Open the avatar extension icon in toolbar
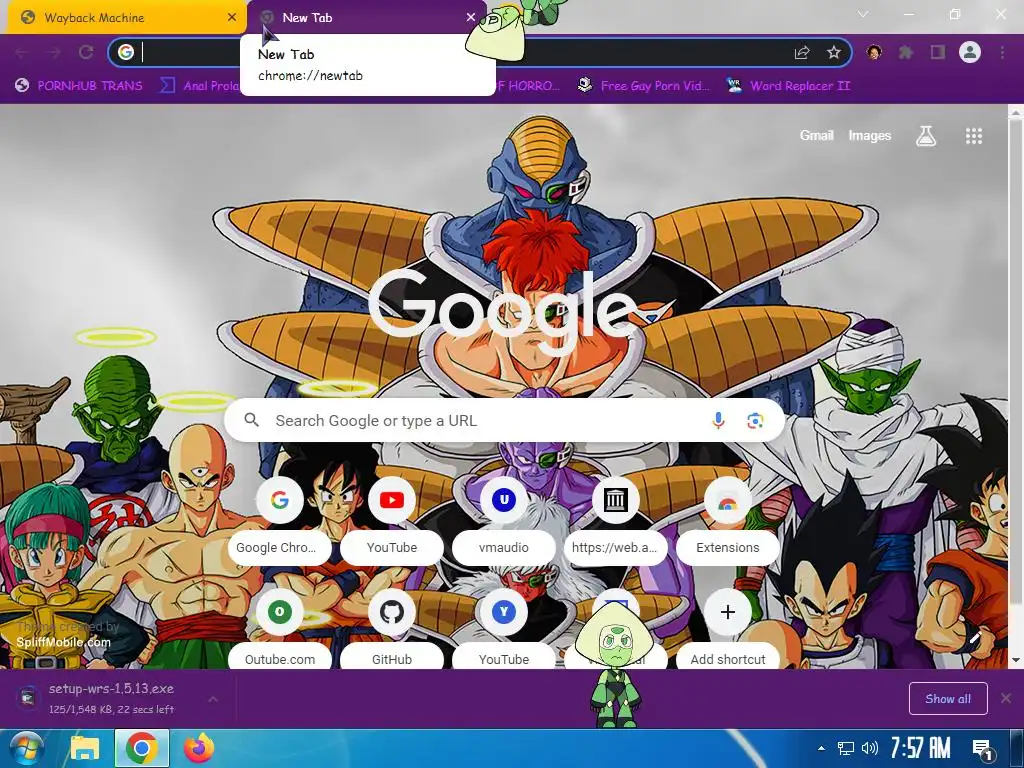This screenshot has height=768, width=1024. (x=874, y=52)
